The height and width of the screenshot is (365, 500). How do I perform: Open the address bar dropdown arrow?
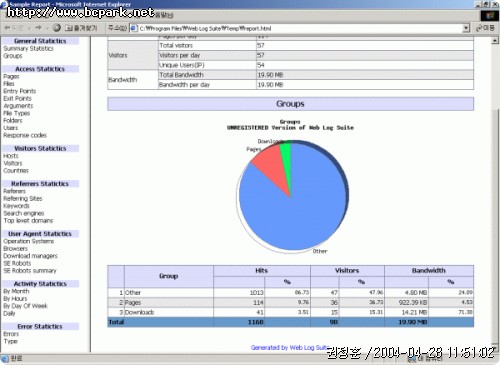pos(466,28)
